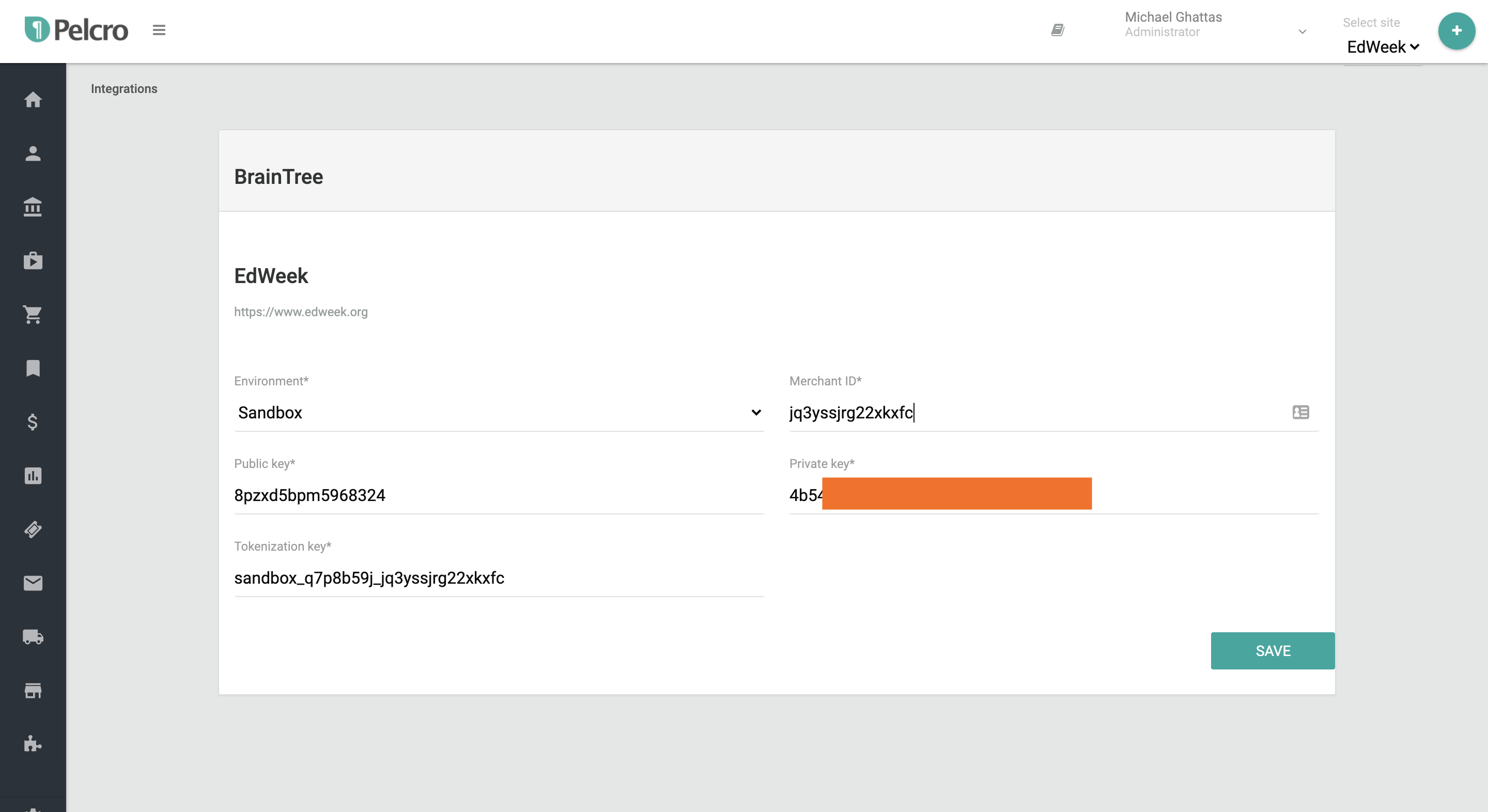Screen dimensions: 1488x812
Task: Click the SAVE button
Action: tap(1272, 651)
